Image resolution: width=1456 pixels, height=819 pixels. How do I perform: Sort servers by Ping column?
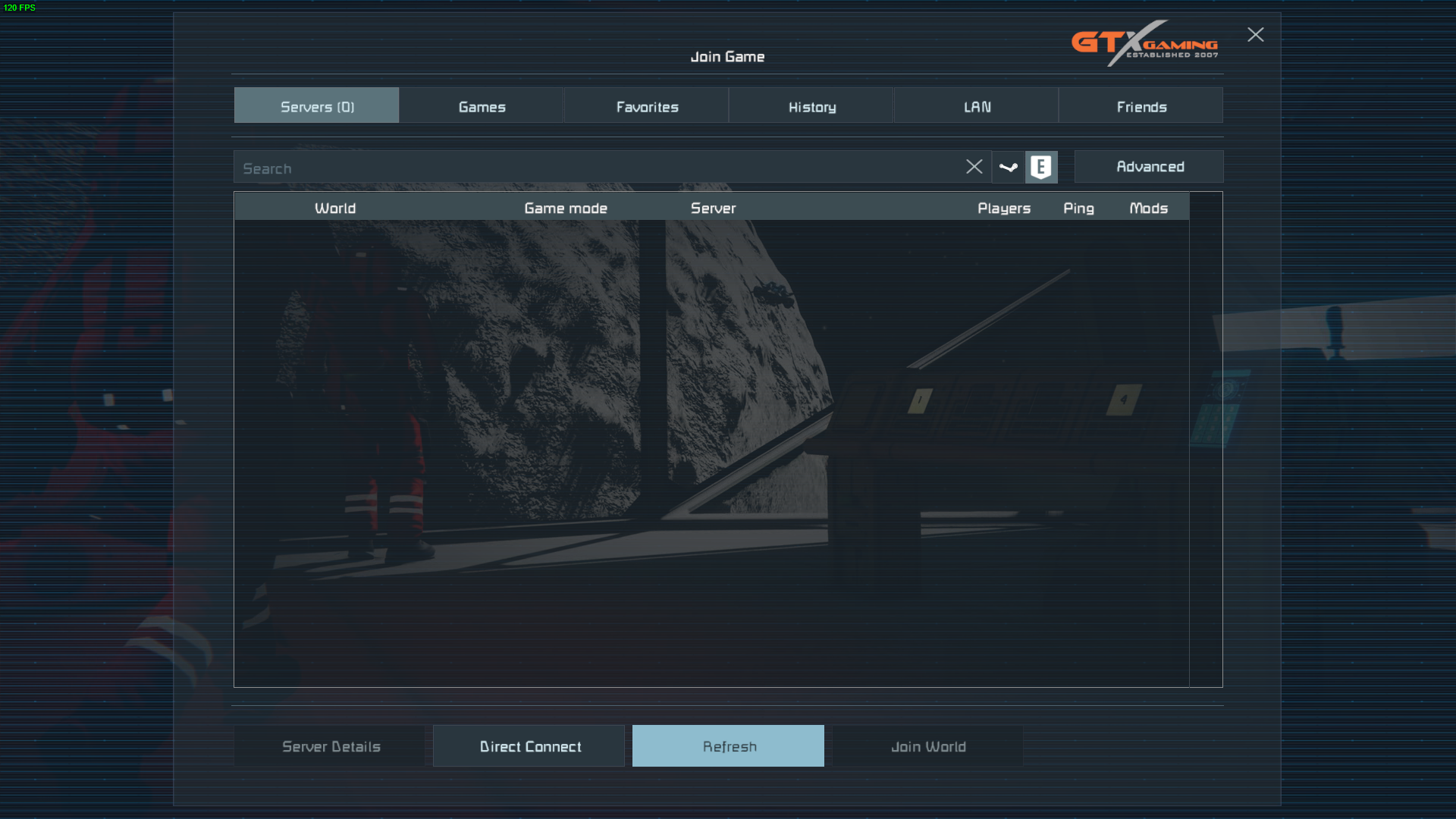[1078, 208]
